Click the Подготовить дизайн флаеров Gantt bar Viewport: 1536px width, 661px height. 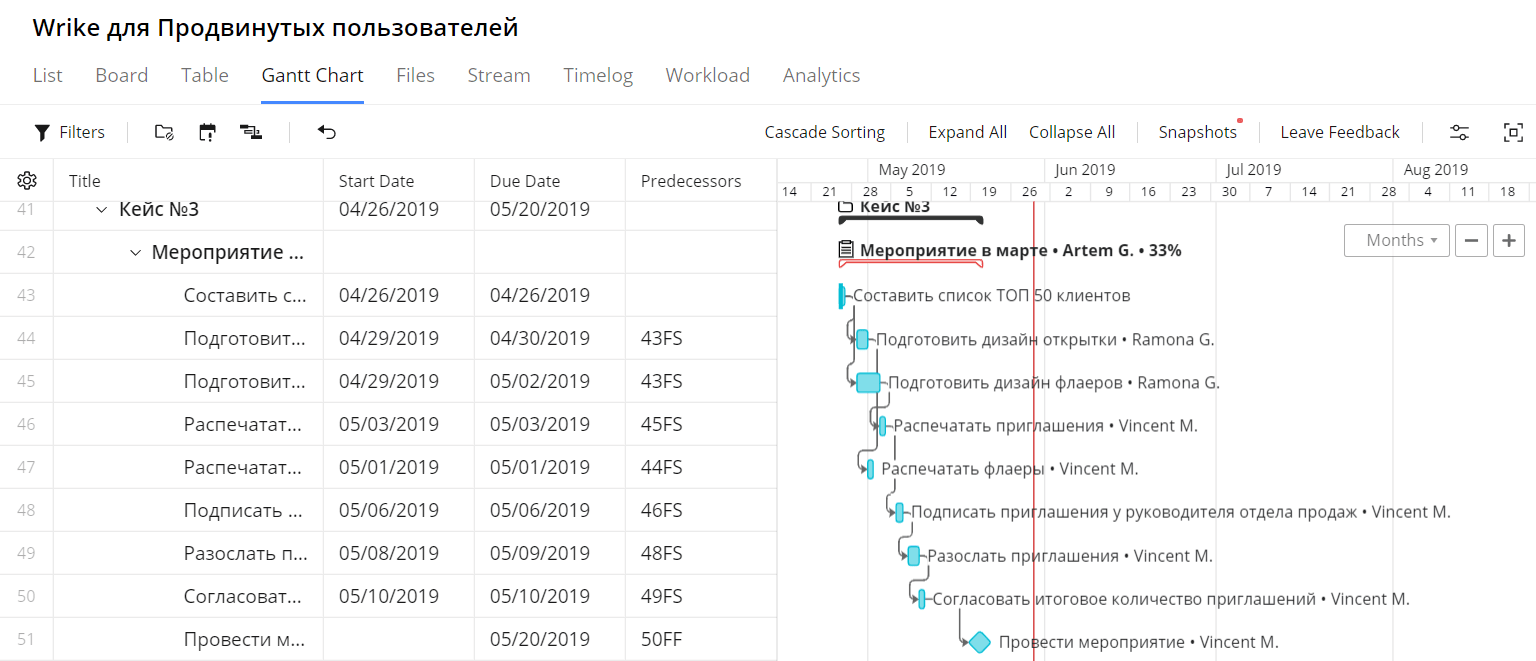tap(868, 383)
